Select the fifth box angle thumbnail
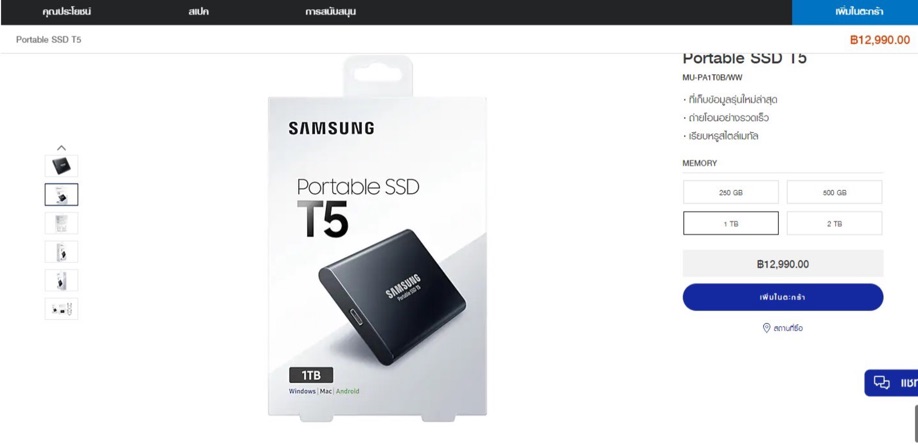Viewport: 918px width, 445px height. click(61, 280)
